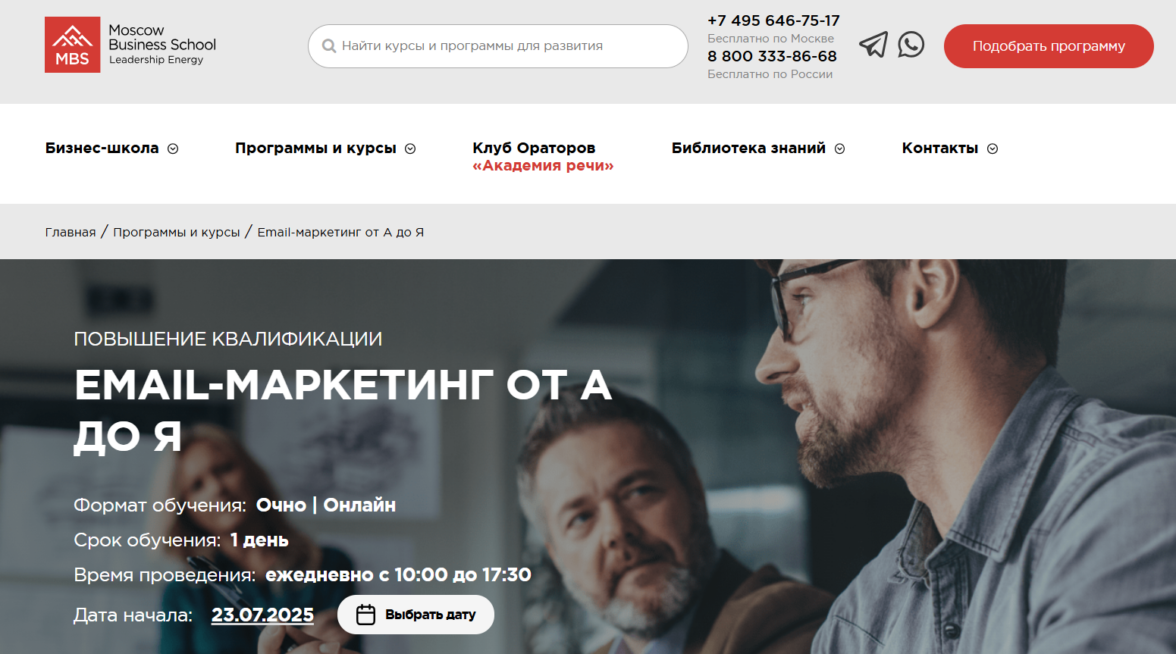Open the WhatsApp chat icon
1176x654 pixels.
910,44
